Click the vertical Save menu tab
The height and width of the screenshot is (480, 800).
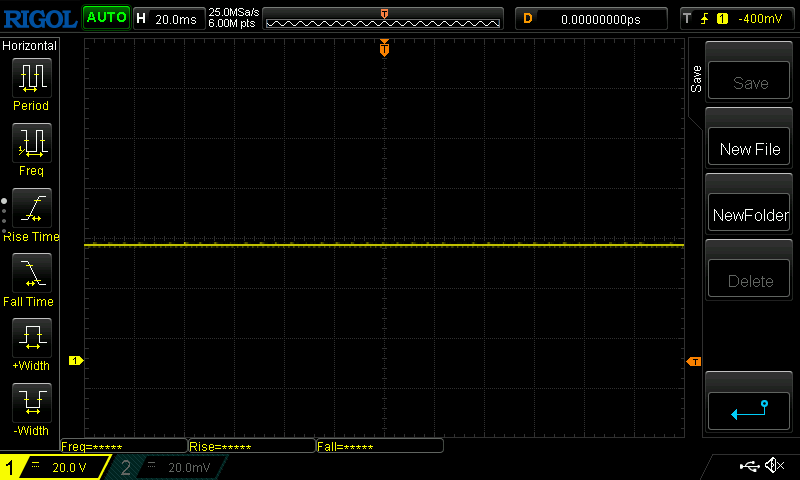pos(696,79)
